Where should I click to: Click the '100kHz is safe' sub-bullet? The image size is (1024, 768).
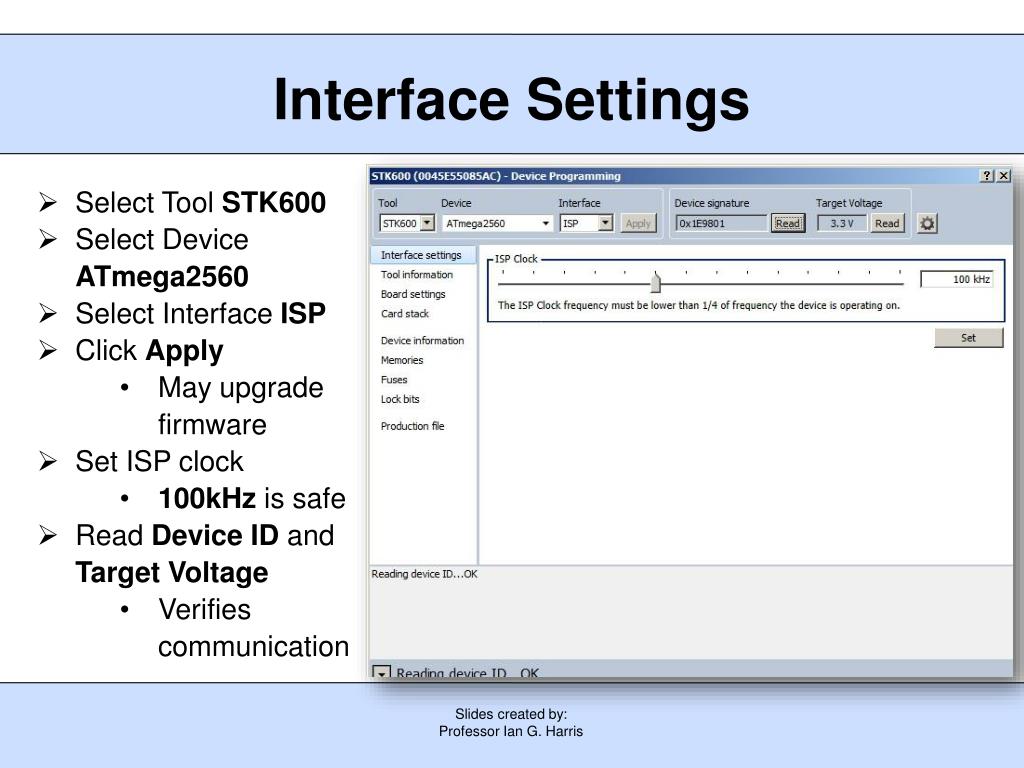252,498
